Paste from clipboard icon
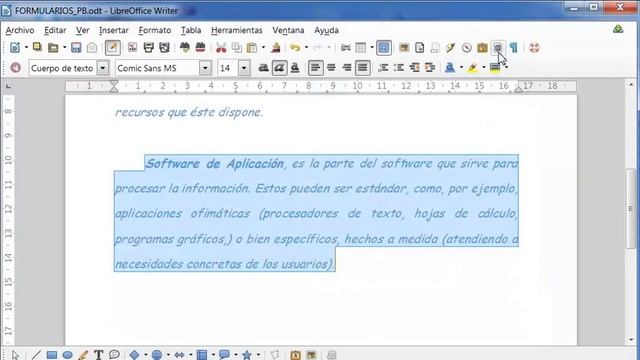 coord(252,47)
